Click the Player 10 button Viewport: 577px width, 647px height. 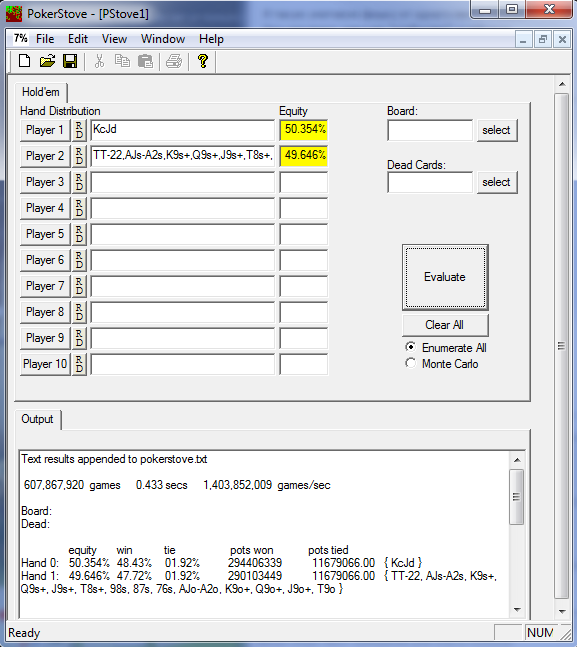[x=45, y=364]
